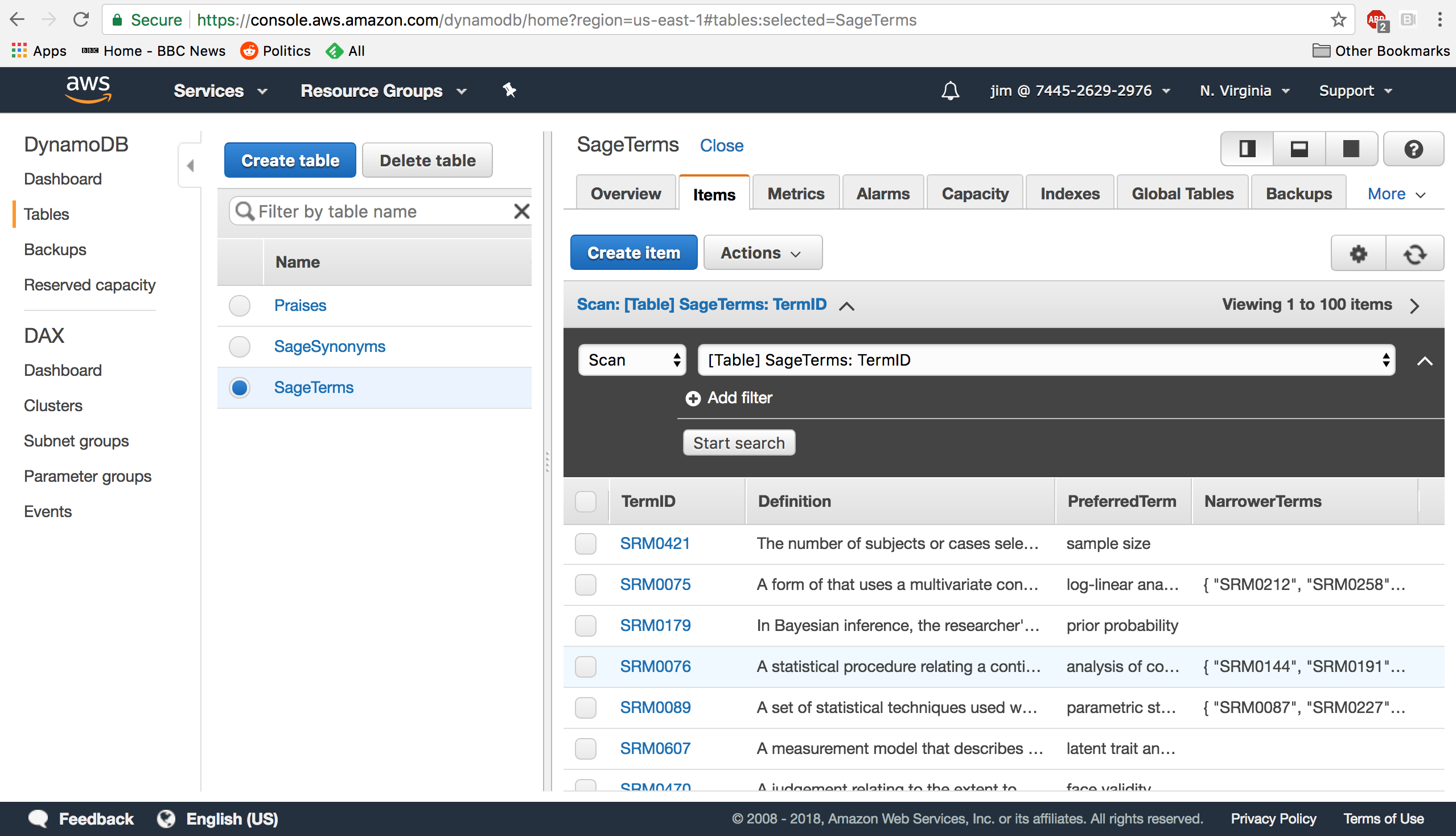Viewport: 1456px width, 836px height.
Task: Open the Apps bookmarks grid
Action: click(x=39, y=51)
